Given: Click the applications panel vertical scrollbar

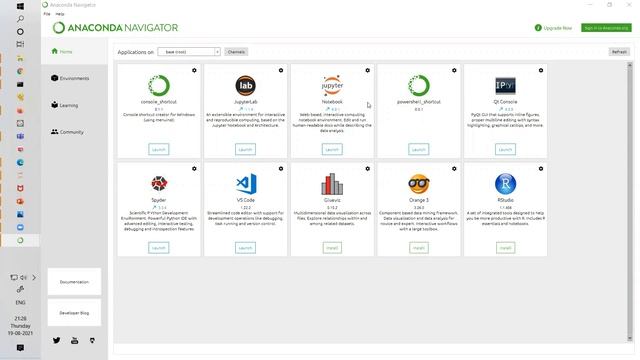Looking at the screenshot, I should point(629,202).
